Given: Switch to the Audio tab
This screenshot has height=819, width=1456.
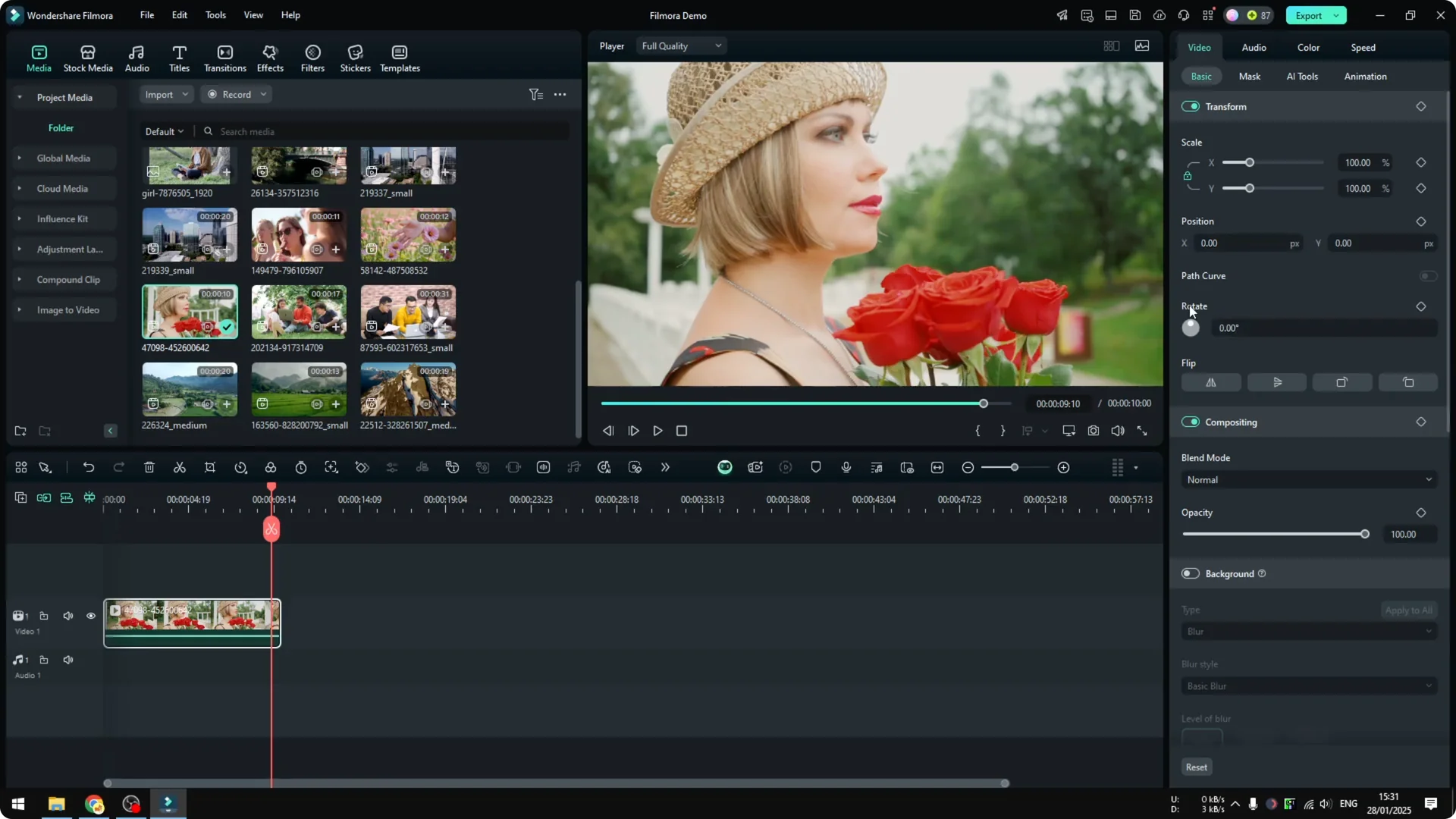Looking at the screenshot, I should (x=1254, y=47).
